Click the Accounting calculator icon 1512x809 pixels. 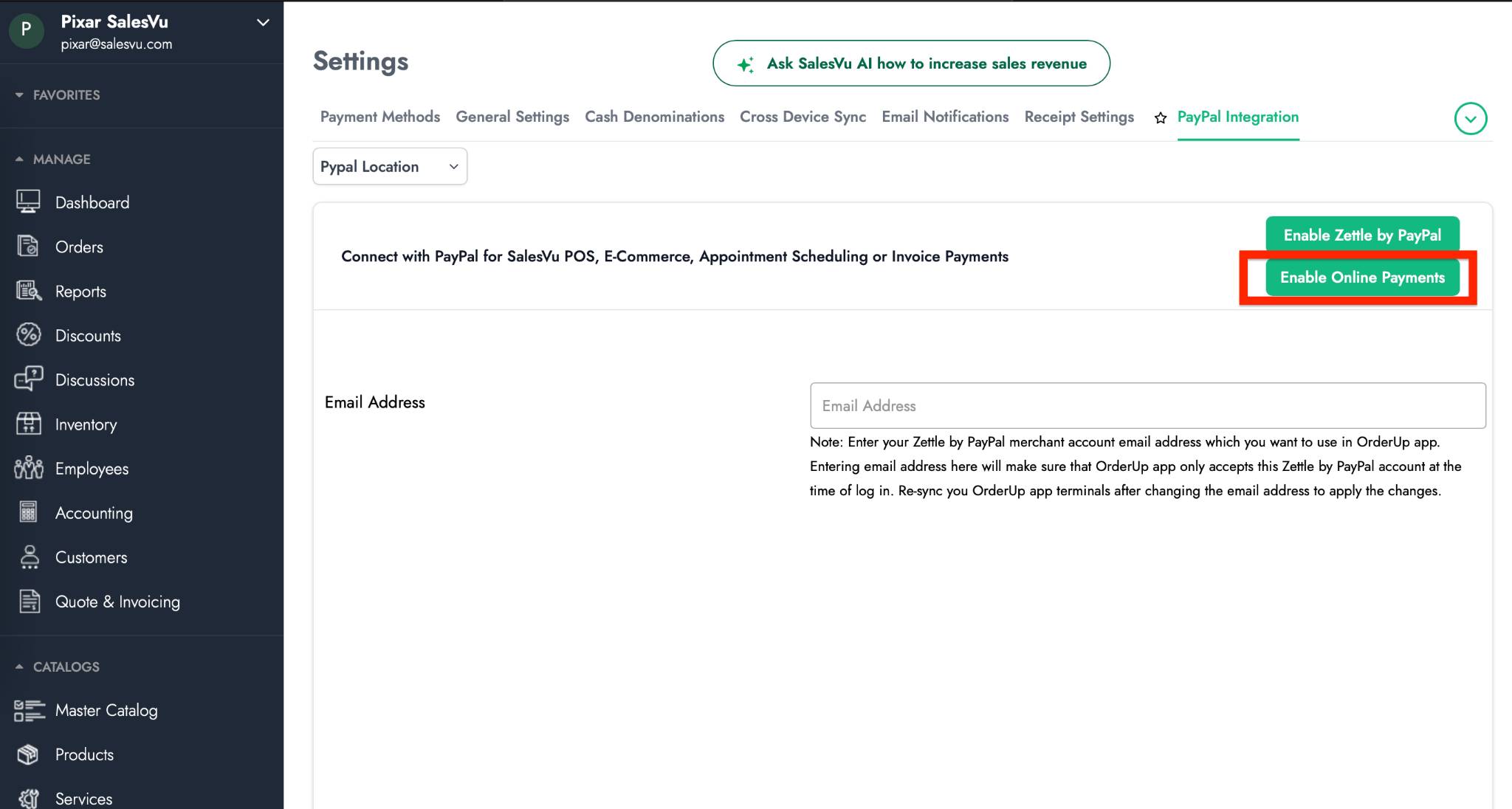coord(29,512)
